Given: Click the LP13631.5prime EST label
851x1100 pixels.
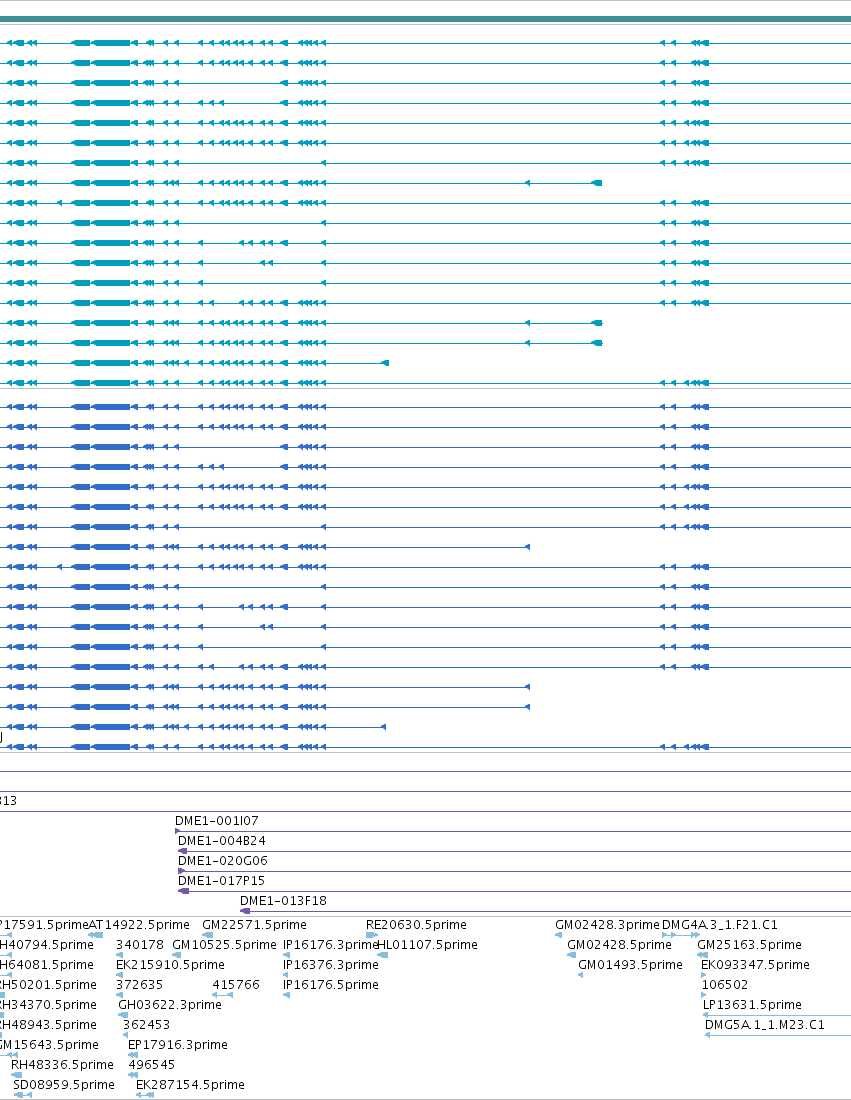Looking at the screenshot, I should click(752, 1005).
